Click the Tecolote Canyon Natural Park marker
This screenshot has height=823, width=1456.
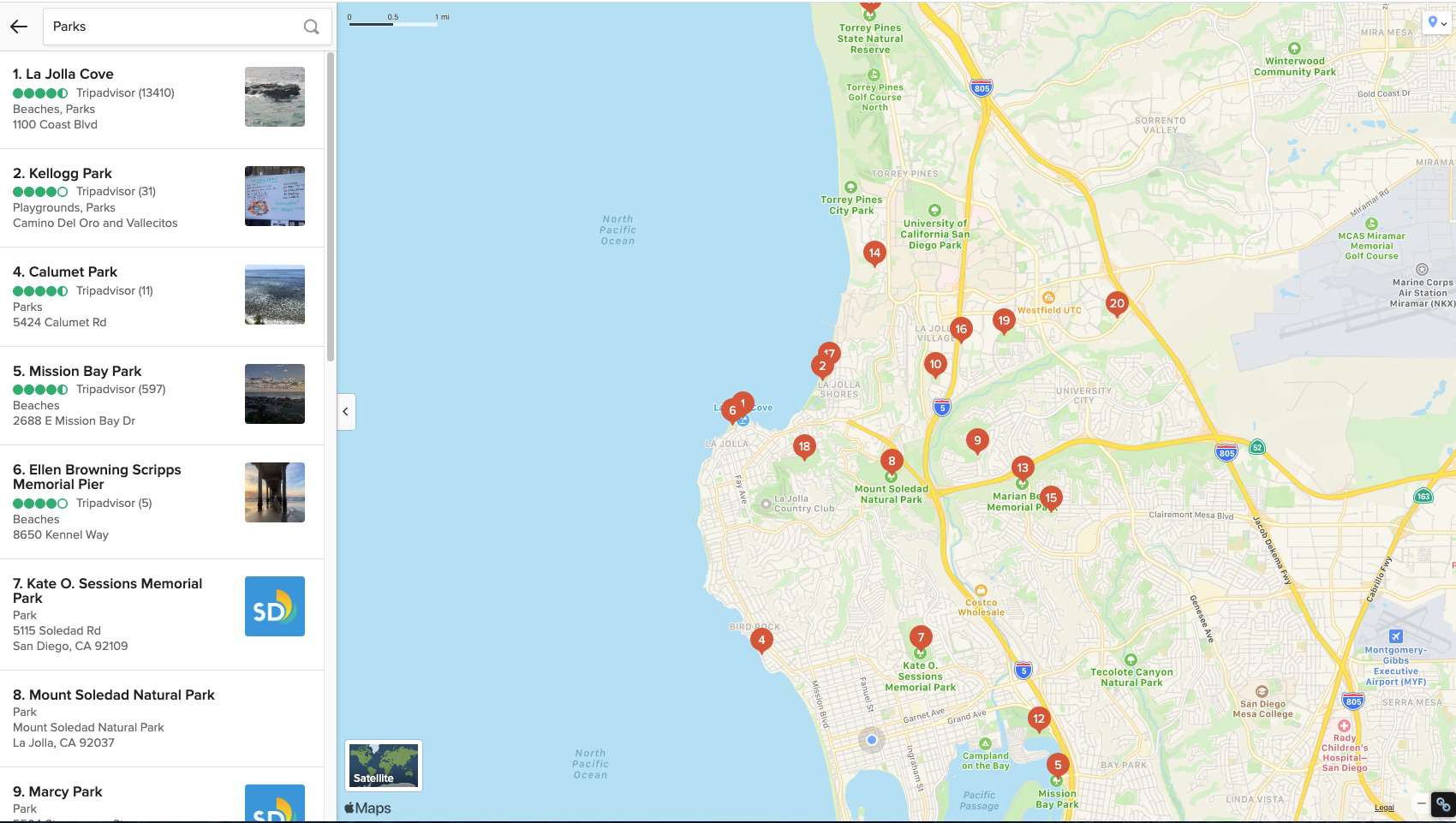pyautogui.click(x=1131, y=660)
